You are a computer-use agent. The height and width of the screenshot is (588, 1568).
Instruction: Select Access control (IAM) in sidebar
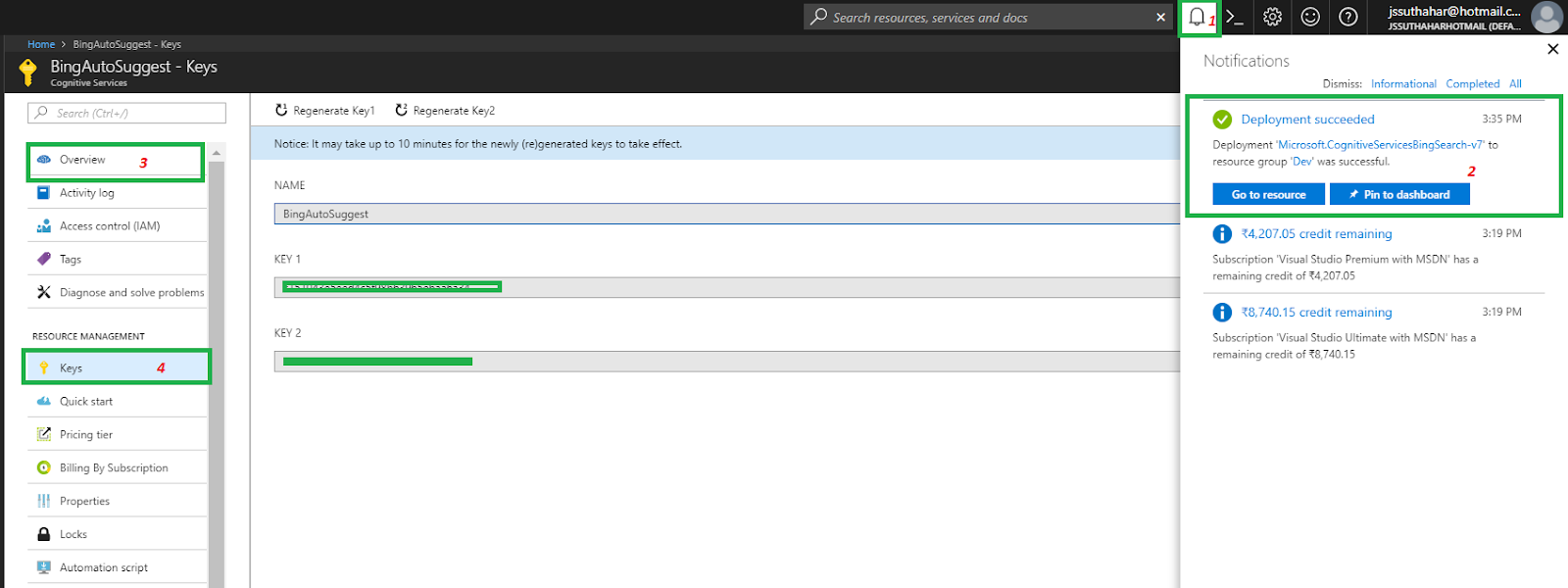pos(118,226)
